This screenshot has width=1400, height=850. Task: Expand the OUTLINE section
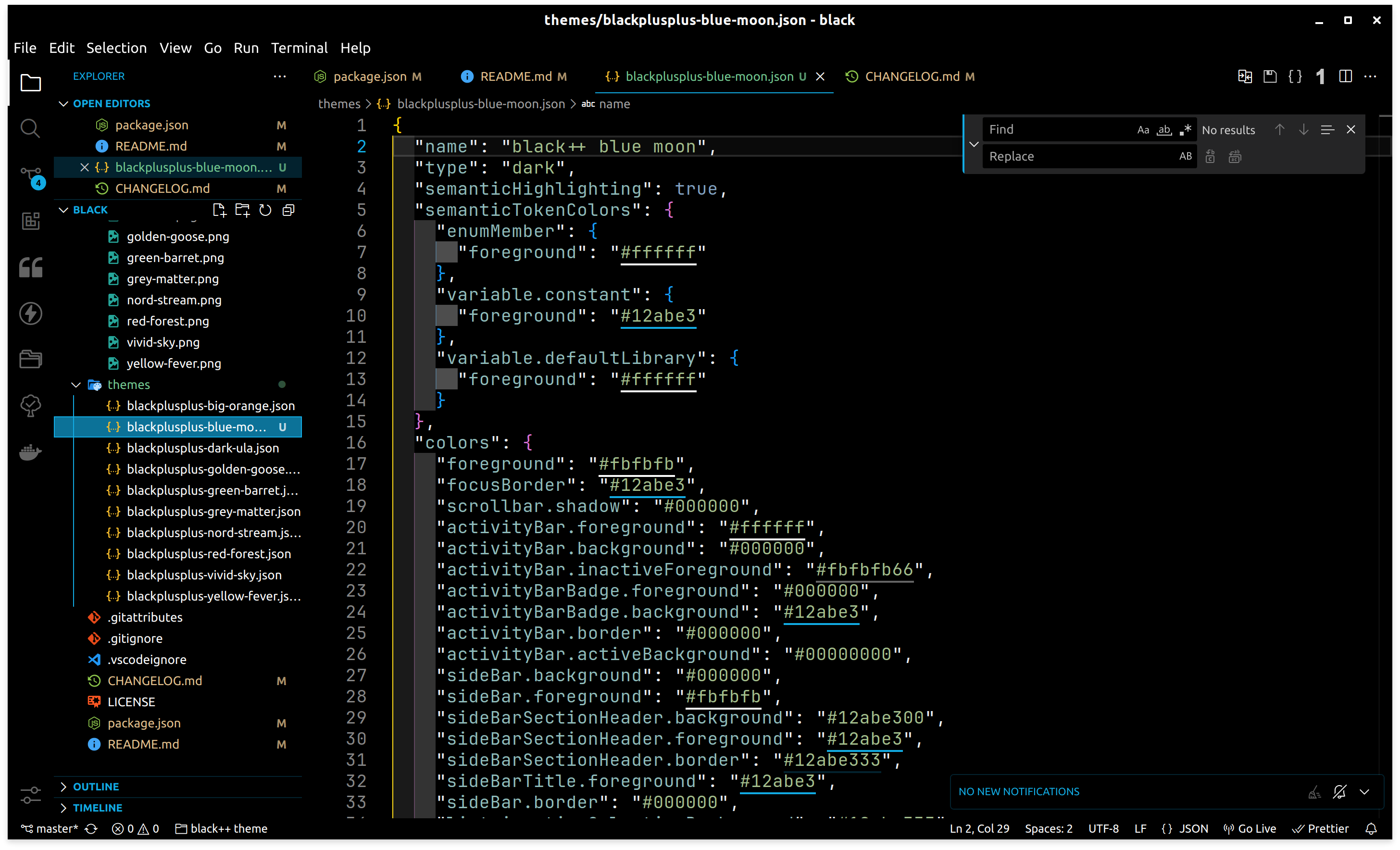point(63,787)
